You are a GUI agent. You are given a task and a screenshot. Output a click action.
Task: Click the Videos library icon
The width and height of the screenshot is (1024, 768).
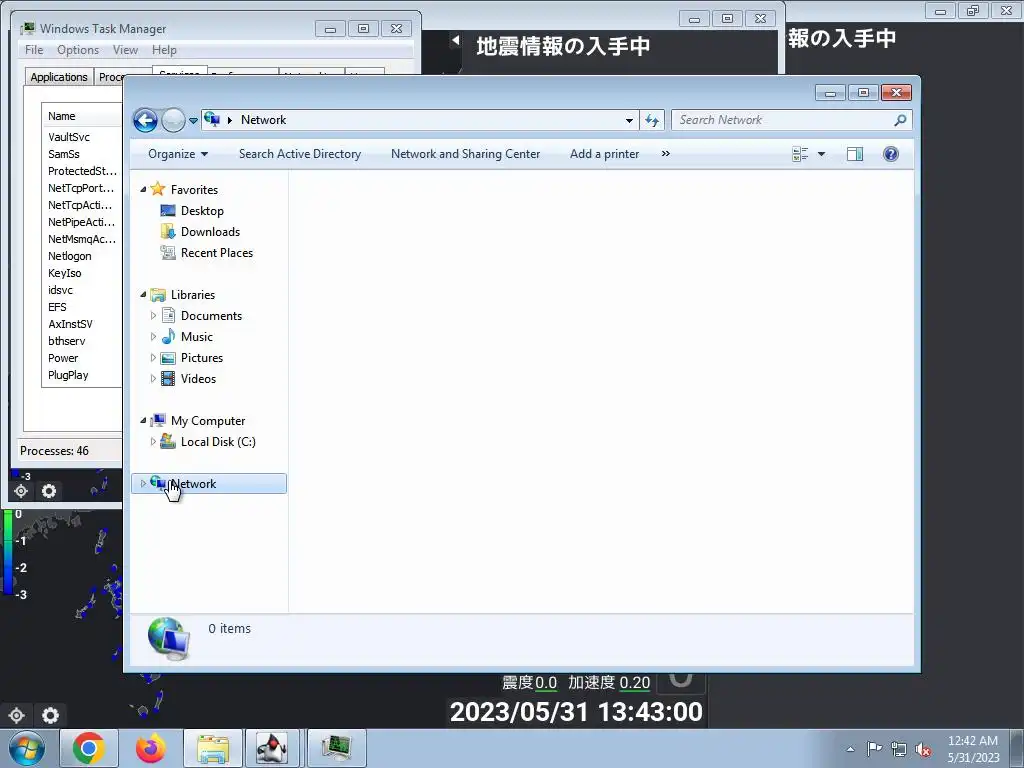tap(168, 379)
